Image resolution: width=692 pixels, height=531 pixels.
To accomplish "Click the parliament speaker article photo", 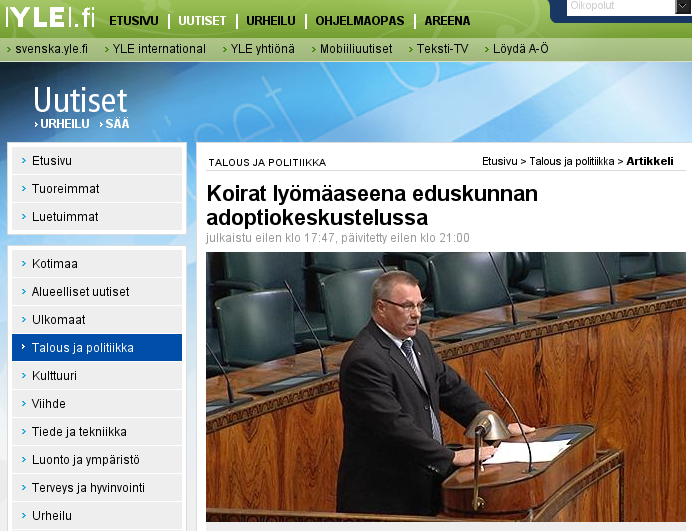I will tap(448, 386).
